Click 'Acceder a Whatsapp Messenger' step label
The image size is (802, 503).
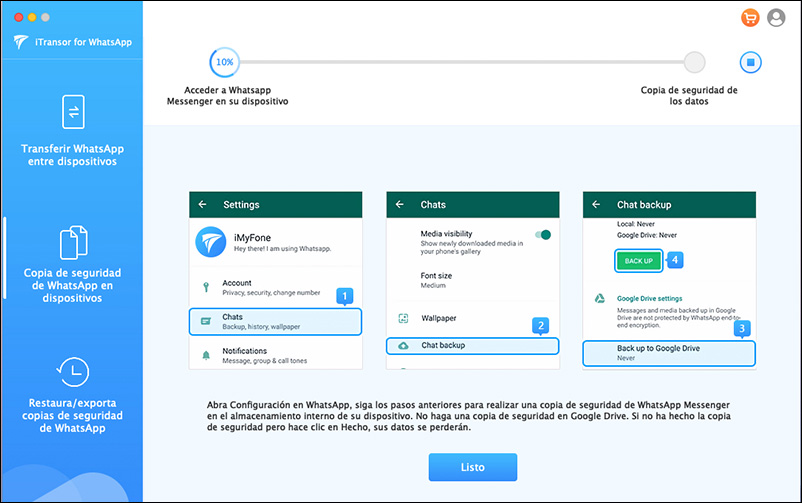228,96
